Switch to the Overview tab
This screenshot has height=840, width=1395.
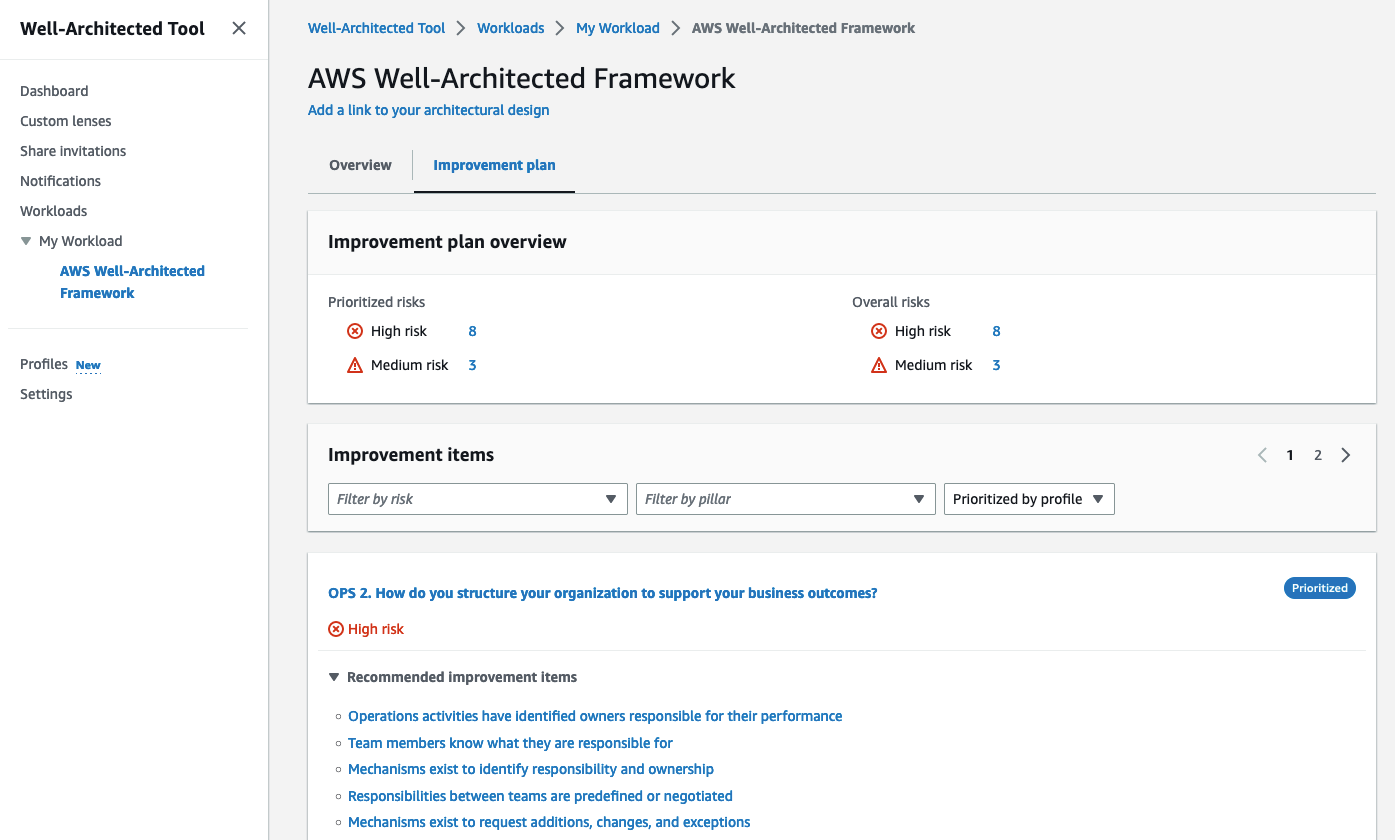pyautogui.click(x=360, y=165)
